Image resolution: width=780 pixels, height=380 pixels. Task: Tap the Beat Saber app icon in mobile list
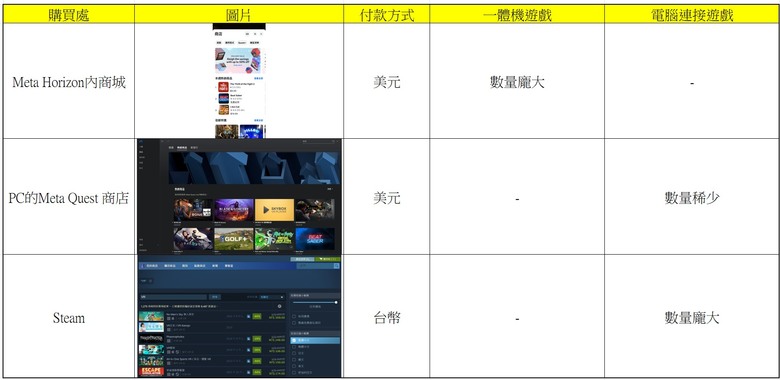tap(223, 98)
